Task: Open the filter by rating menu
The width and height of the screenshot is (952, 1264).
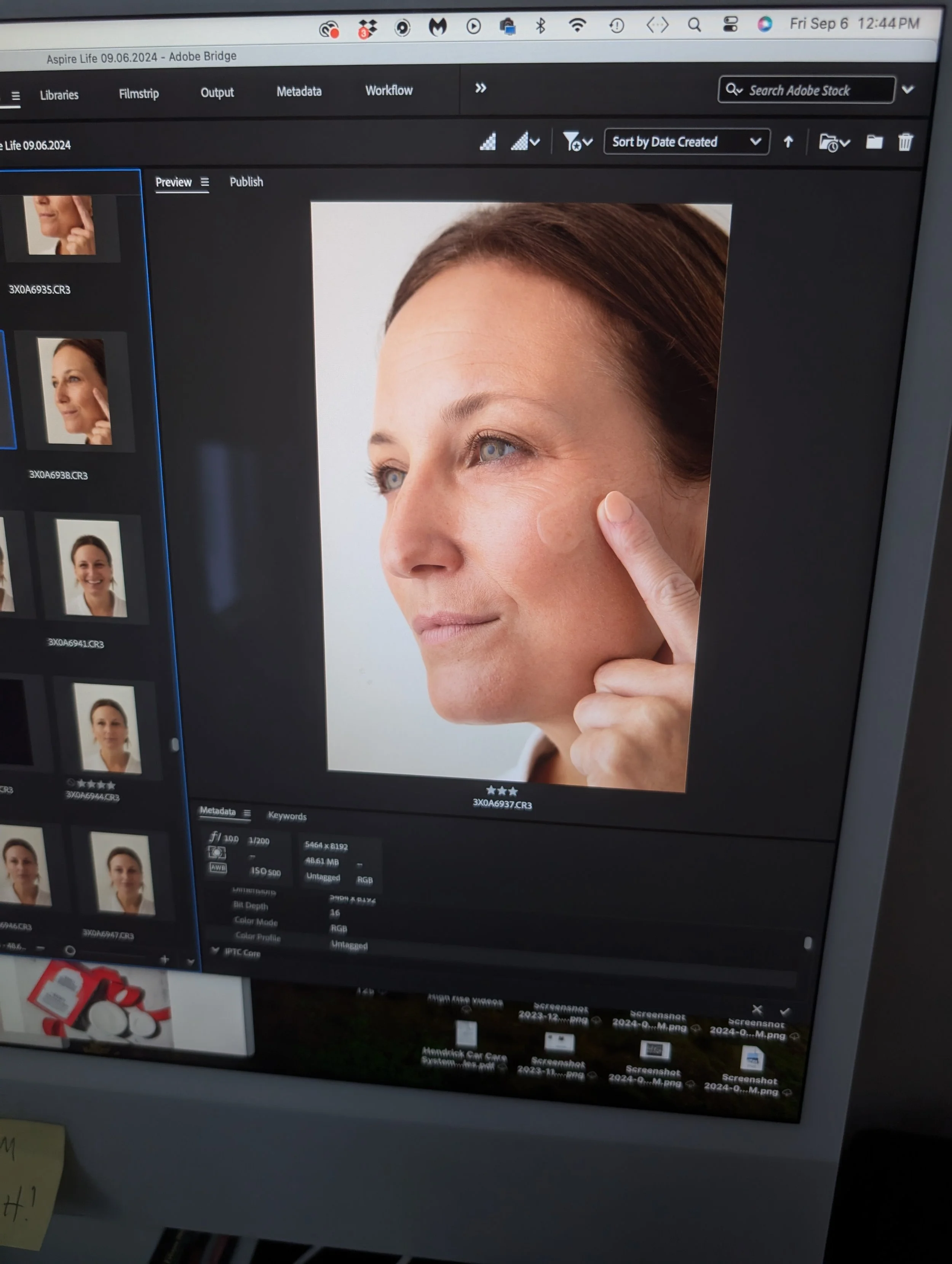Action: point(577,141)
